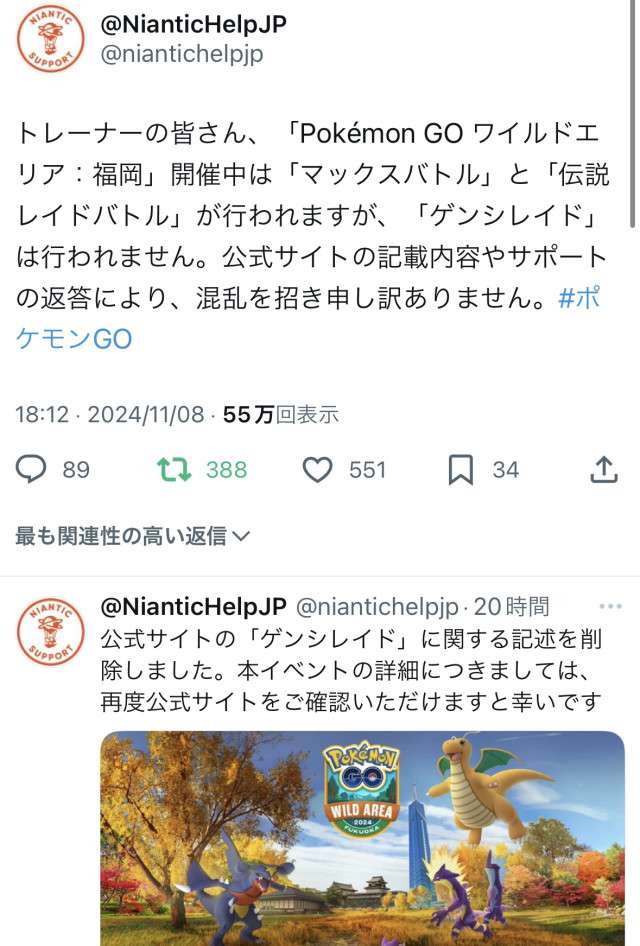Bookmark this tweet
Viewport: 640px width, 946px height.
[x=461, y=470]
